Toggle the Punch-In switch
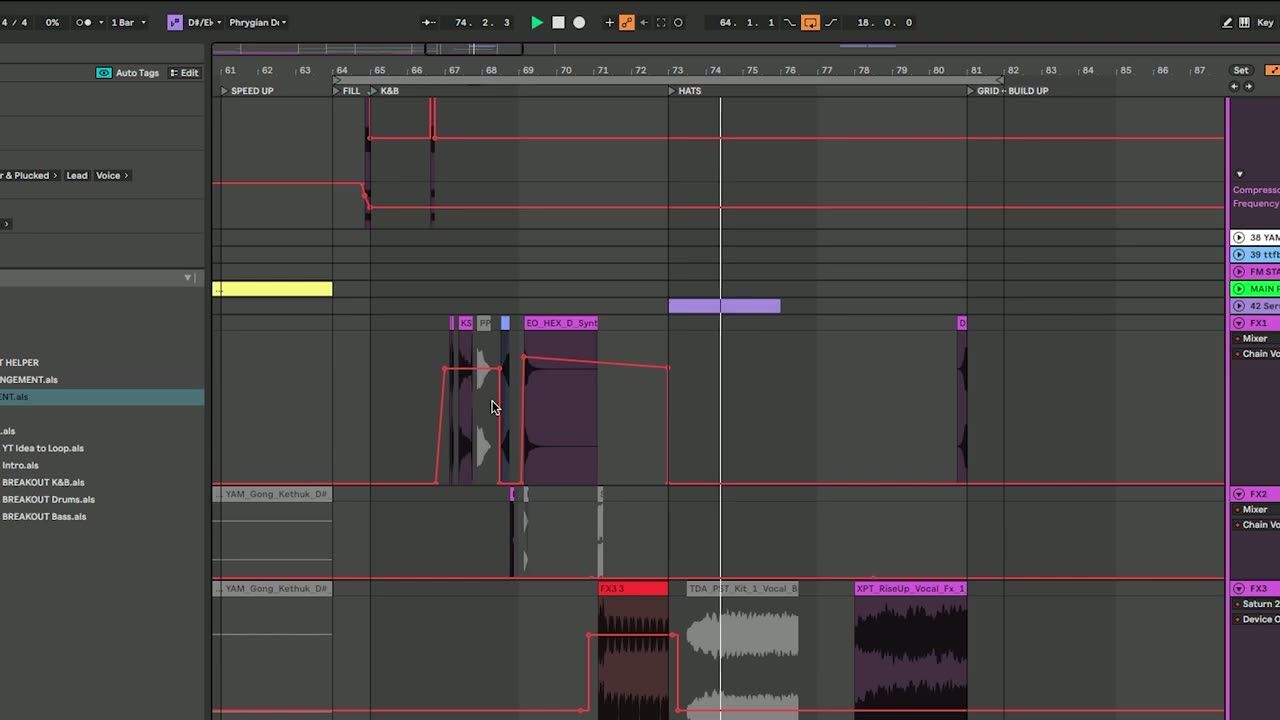Viewport: 1280px width, 720px height. [790, 22]
